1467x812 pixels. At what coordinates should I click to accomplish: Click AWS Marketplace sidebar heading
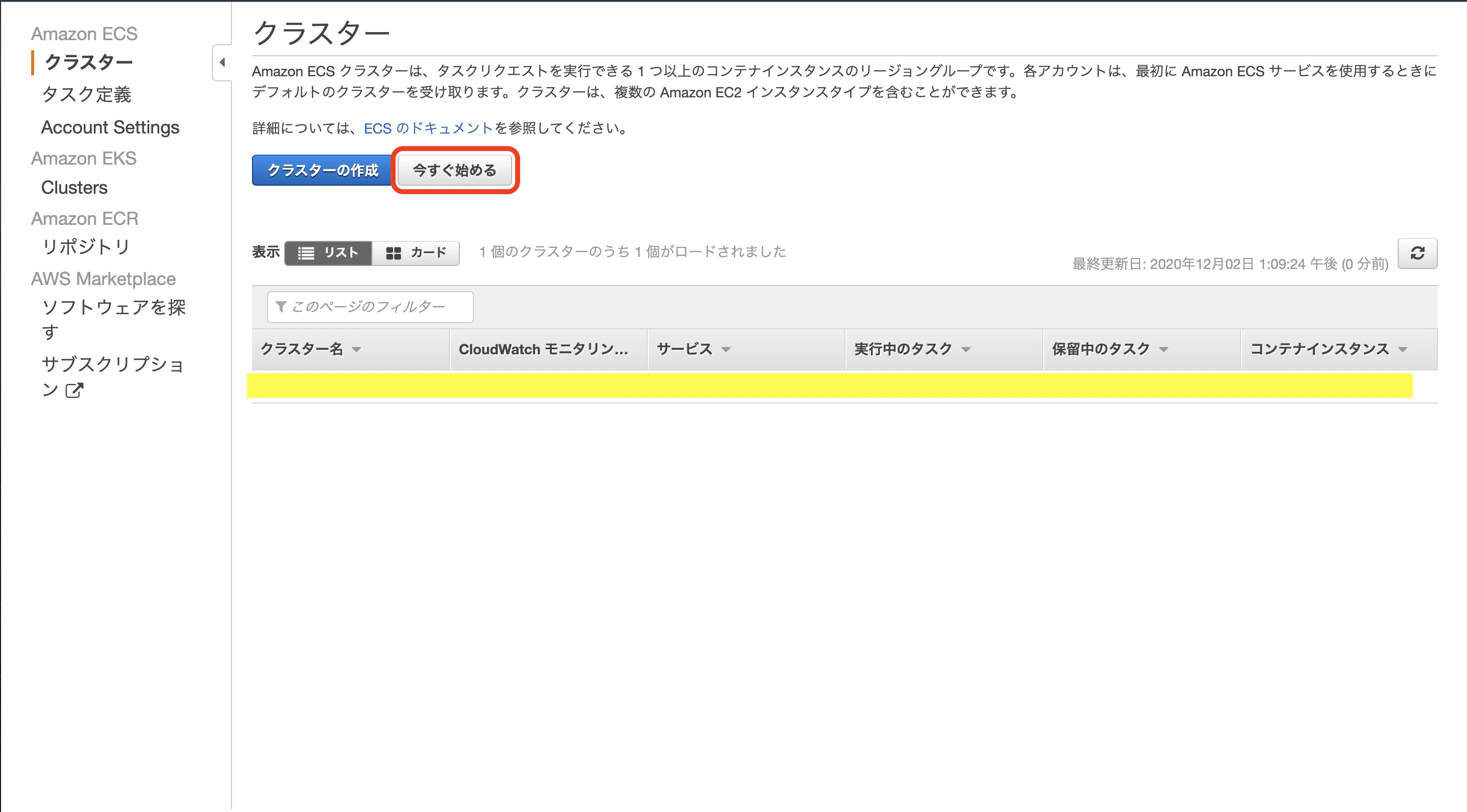point(103,279)
